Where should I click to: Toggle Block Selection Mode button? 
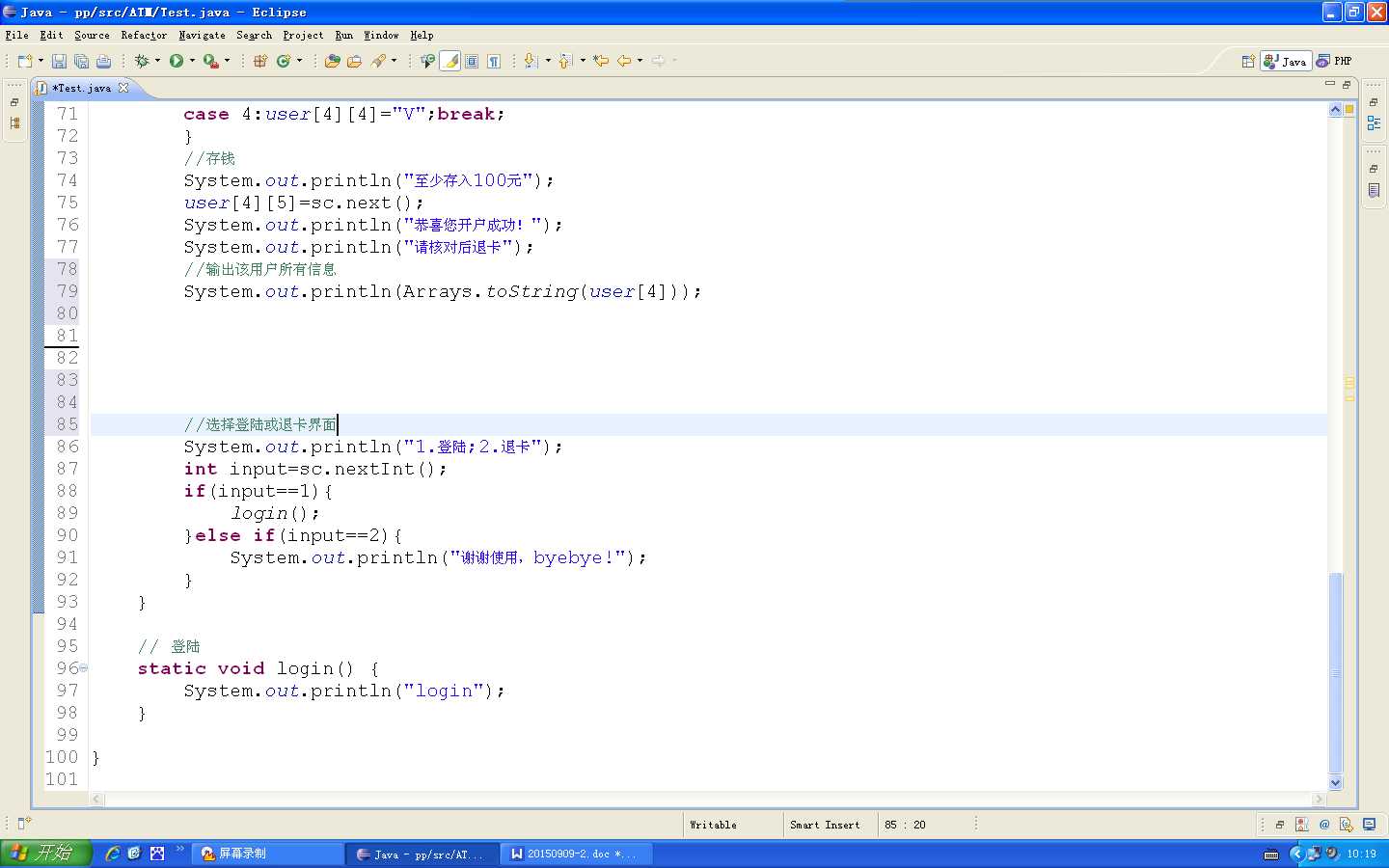tap(472, 61)
